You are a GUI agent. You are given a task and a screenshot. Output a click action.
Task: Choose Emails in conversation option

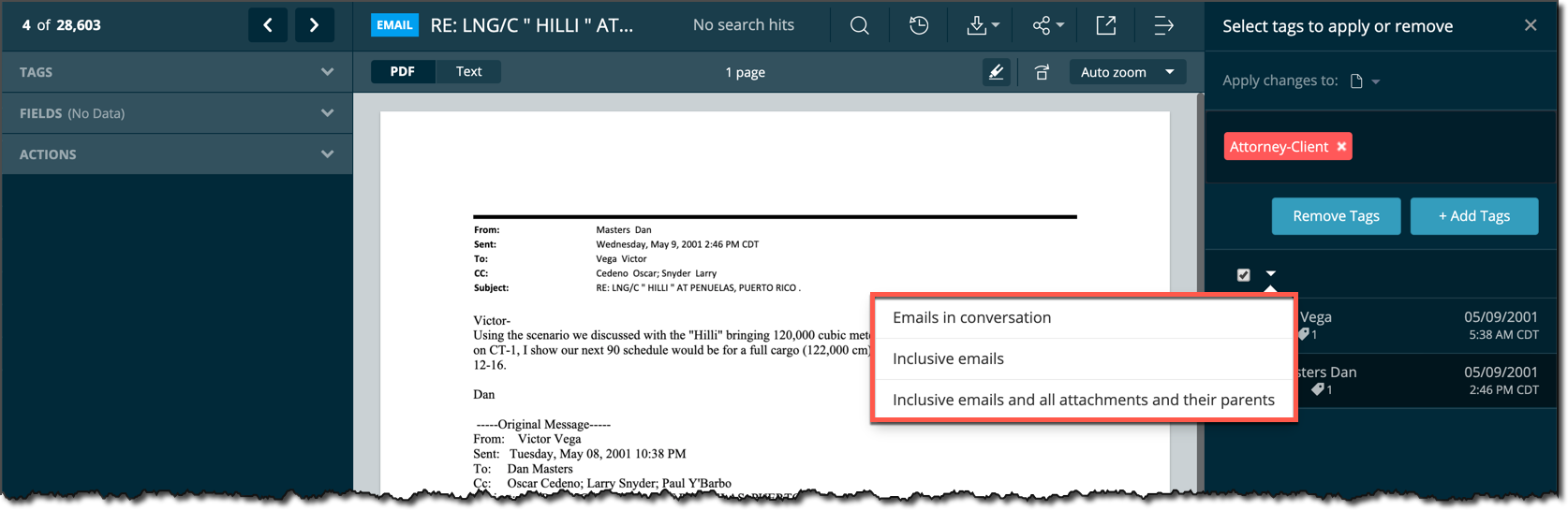point(1084,317)
